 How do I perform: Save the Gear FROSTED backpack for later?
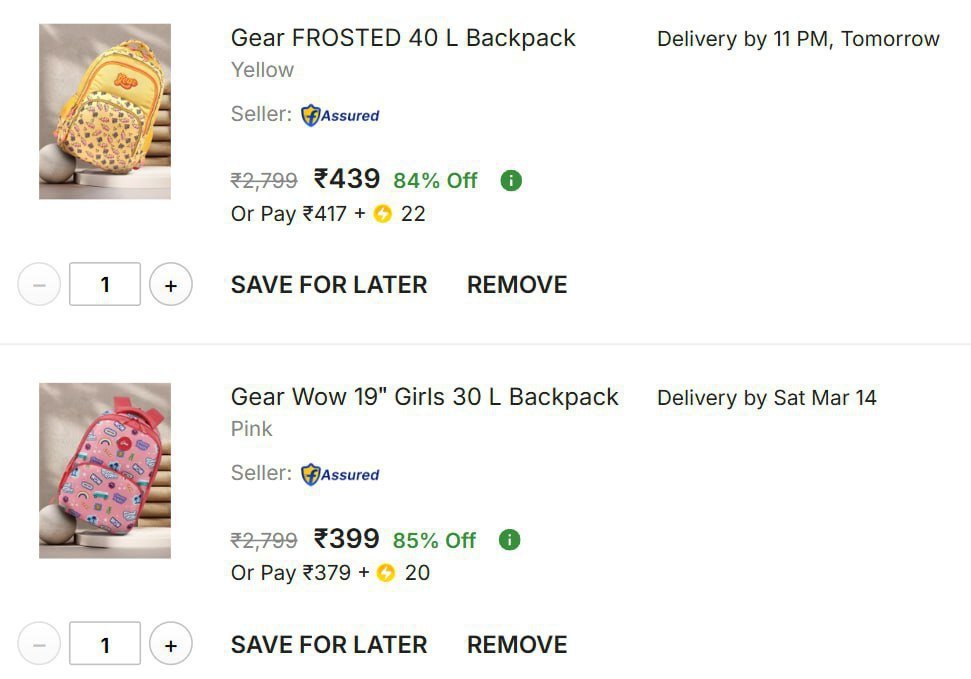pyautogui.click(x=329, y=285)
